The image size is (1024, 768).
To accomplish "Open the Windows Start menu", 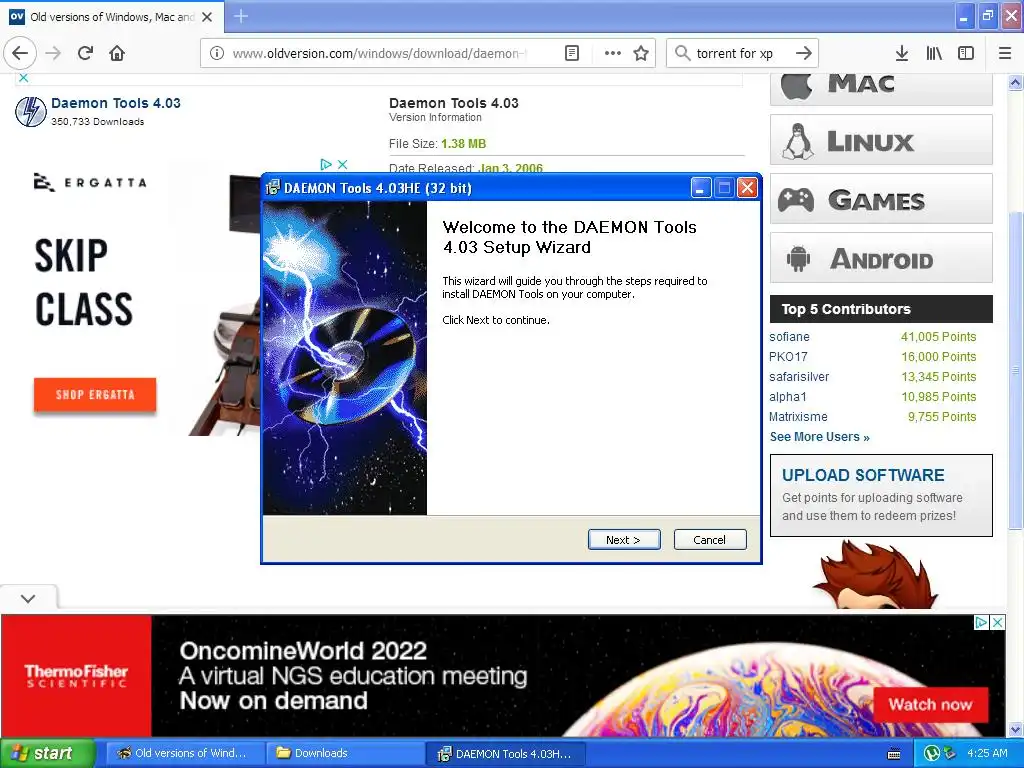I will [x=47, y=753].
